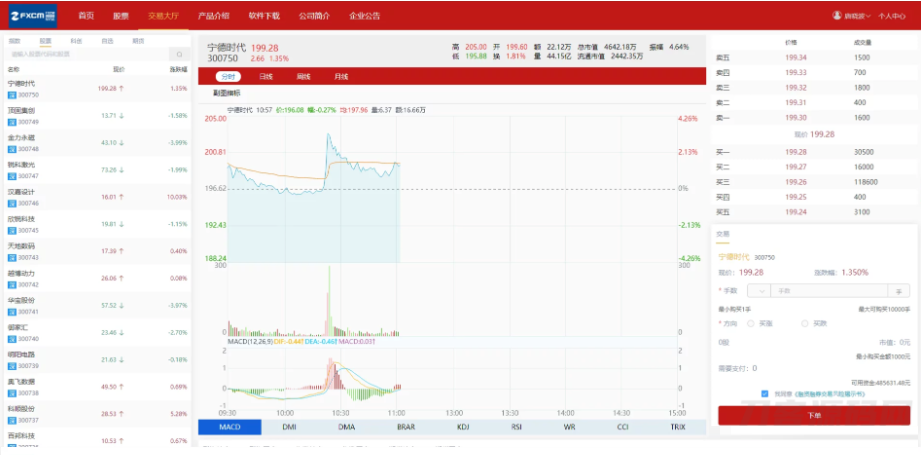The width and height of the screenshot is (924, 455).
Task: Click the stock code search input box
Action: click(x=89, y=54)
